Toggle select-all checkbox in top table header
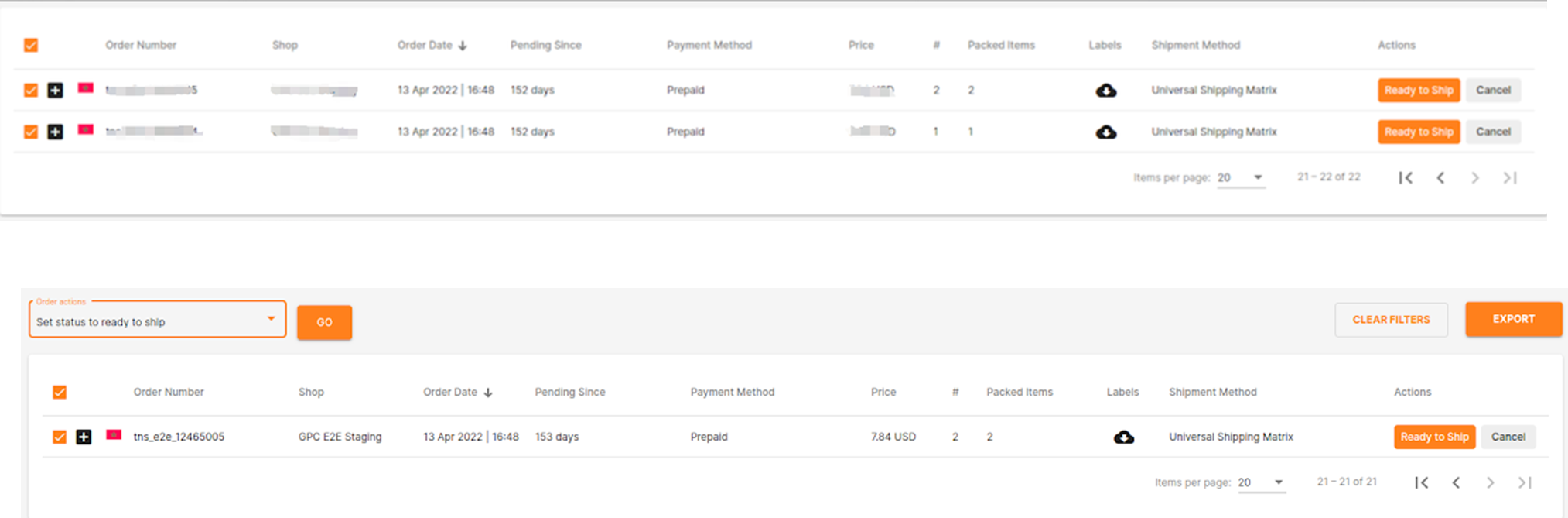The image size is (1568, 518). coord(31,46)
